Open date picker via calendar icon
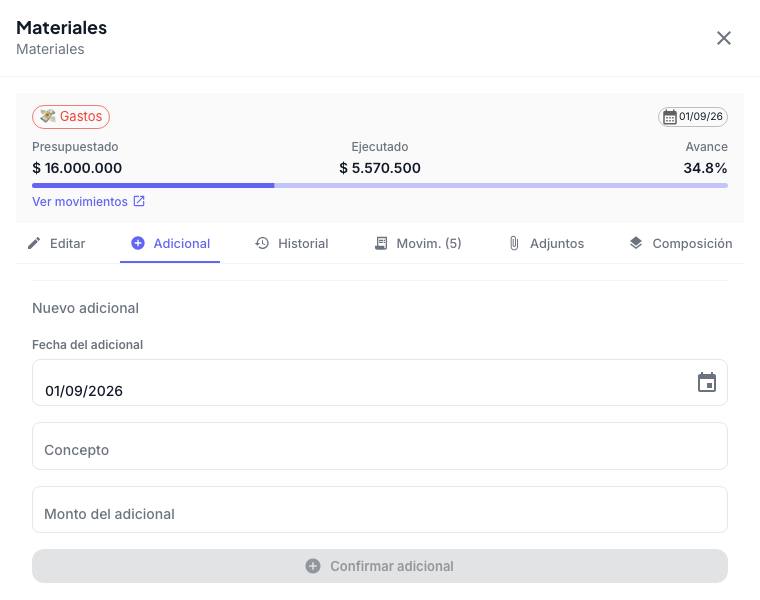760x600 pixels. pos(707,382)
